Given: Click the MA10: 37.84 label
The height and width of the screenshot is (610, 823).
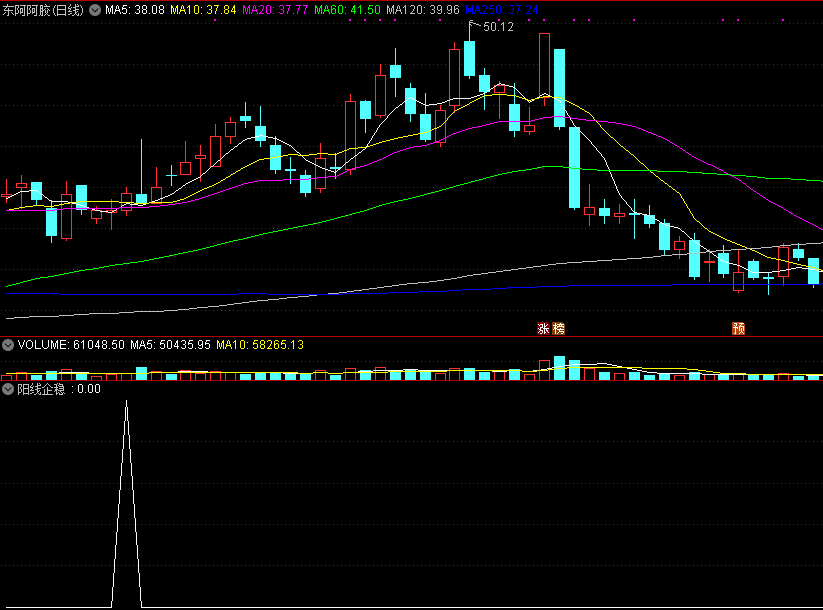Looking at the screenshot, I should 203,10.
